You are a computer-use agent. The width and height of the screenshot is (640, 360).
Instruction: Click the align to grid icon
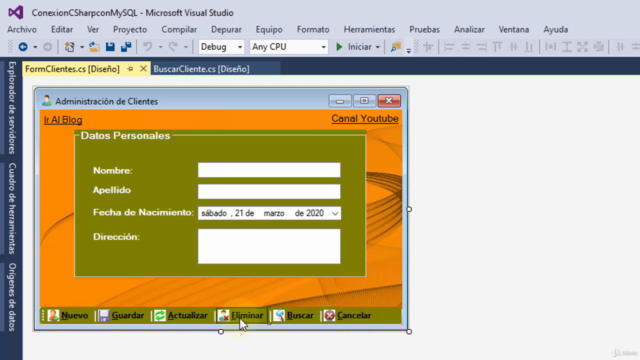(x=428, y=47)
